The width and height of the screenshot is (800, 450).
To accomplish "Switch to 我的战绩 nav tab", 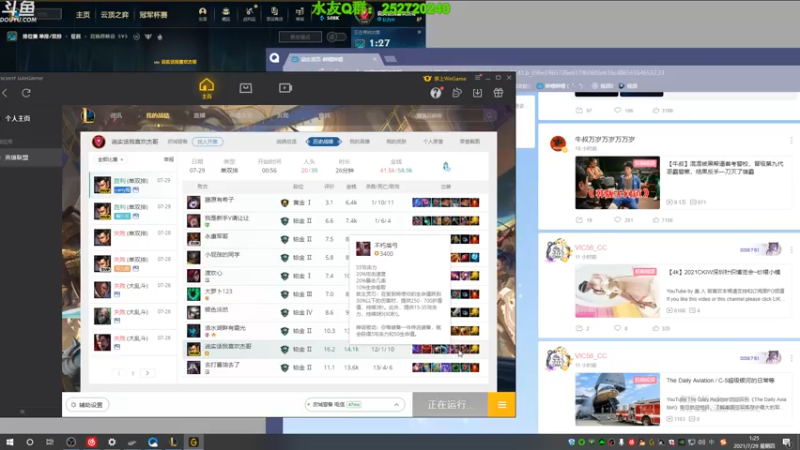I will click(x=158, y=116).
